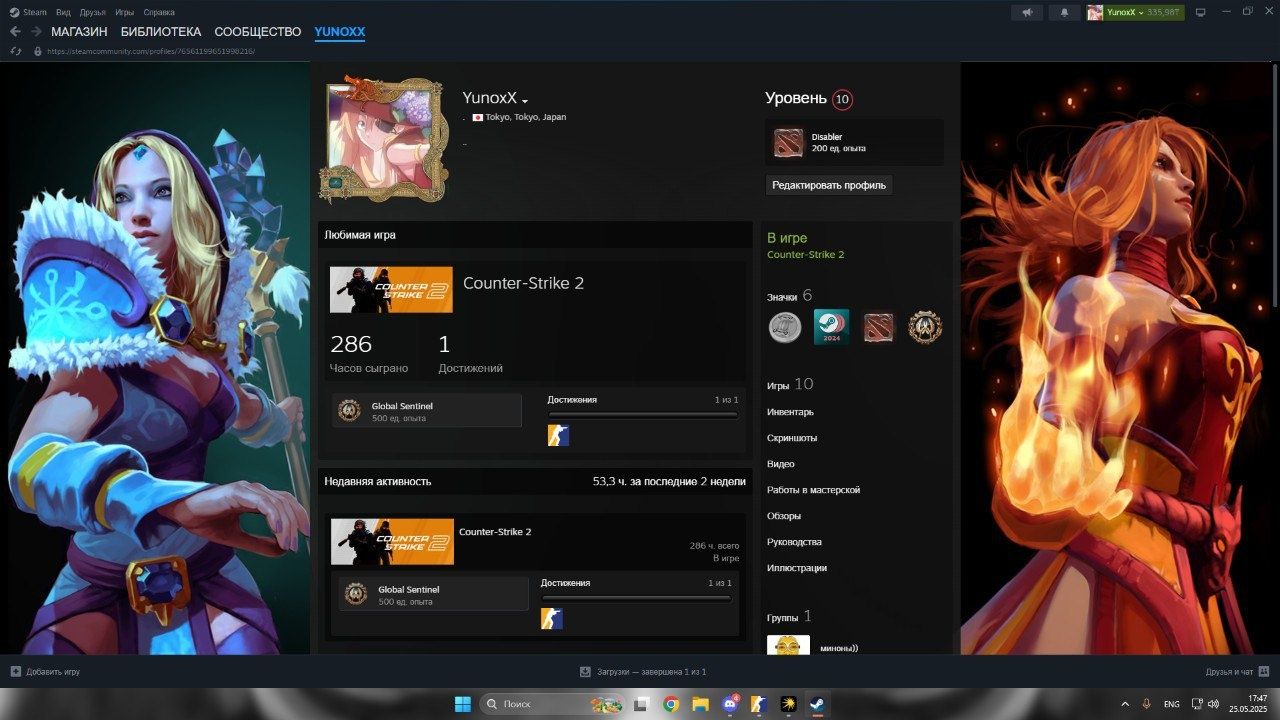Select the YUNOXX tab
Screen dimensions: 1280x720
pyautogui.click(x=340, y=32)
